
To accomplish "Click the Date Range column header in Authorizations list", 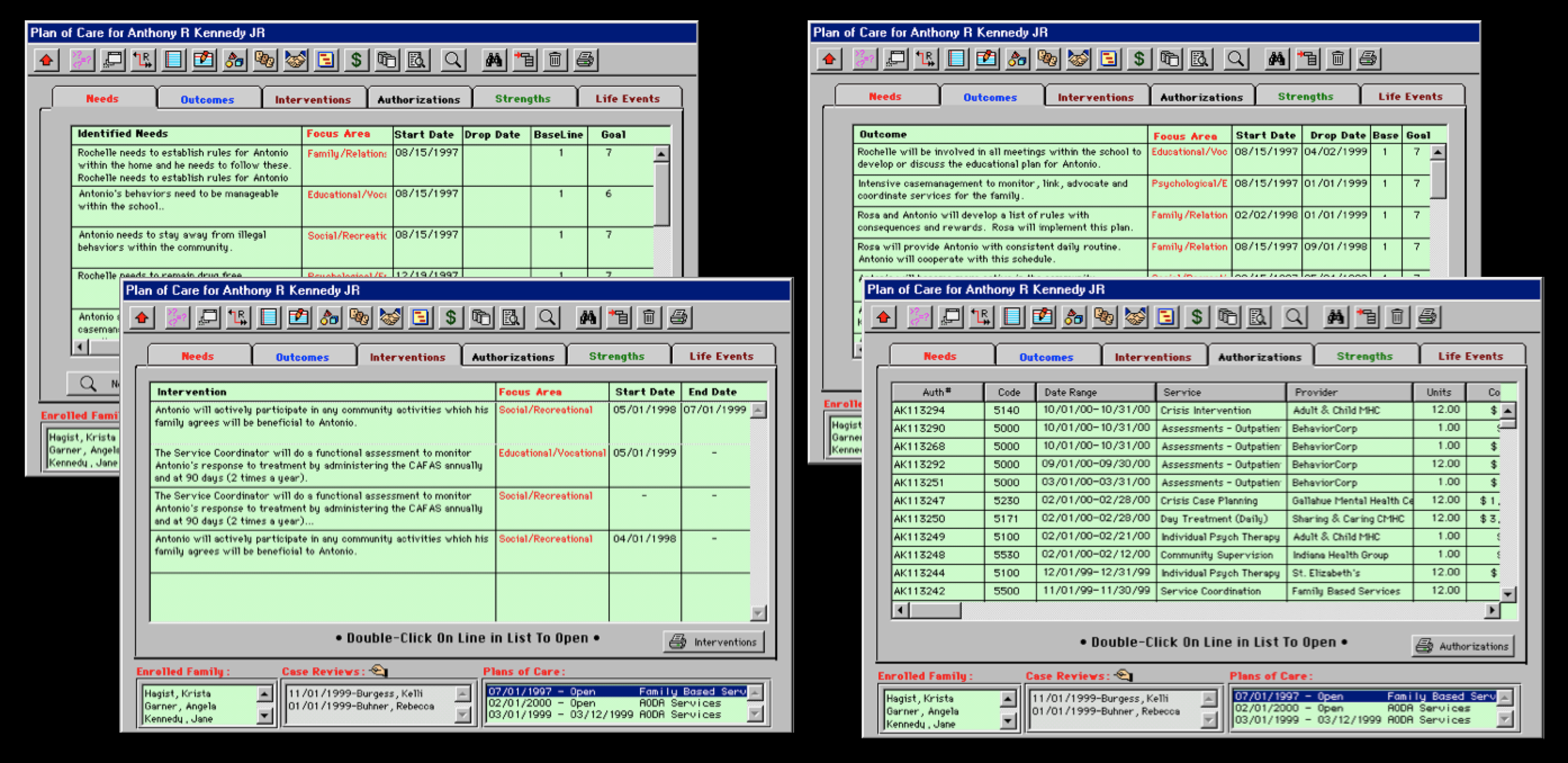I will pyautogui.click(x=1095, y=392).
